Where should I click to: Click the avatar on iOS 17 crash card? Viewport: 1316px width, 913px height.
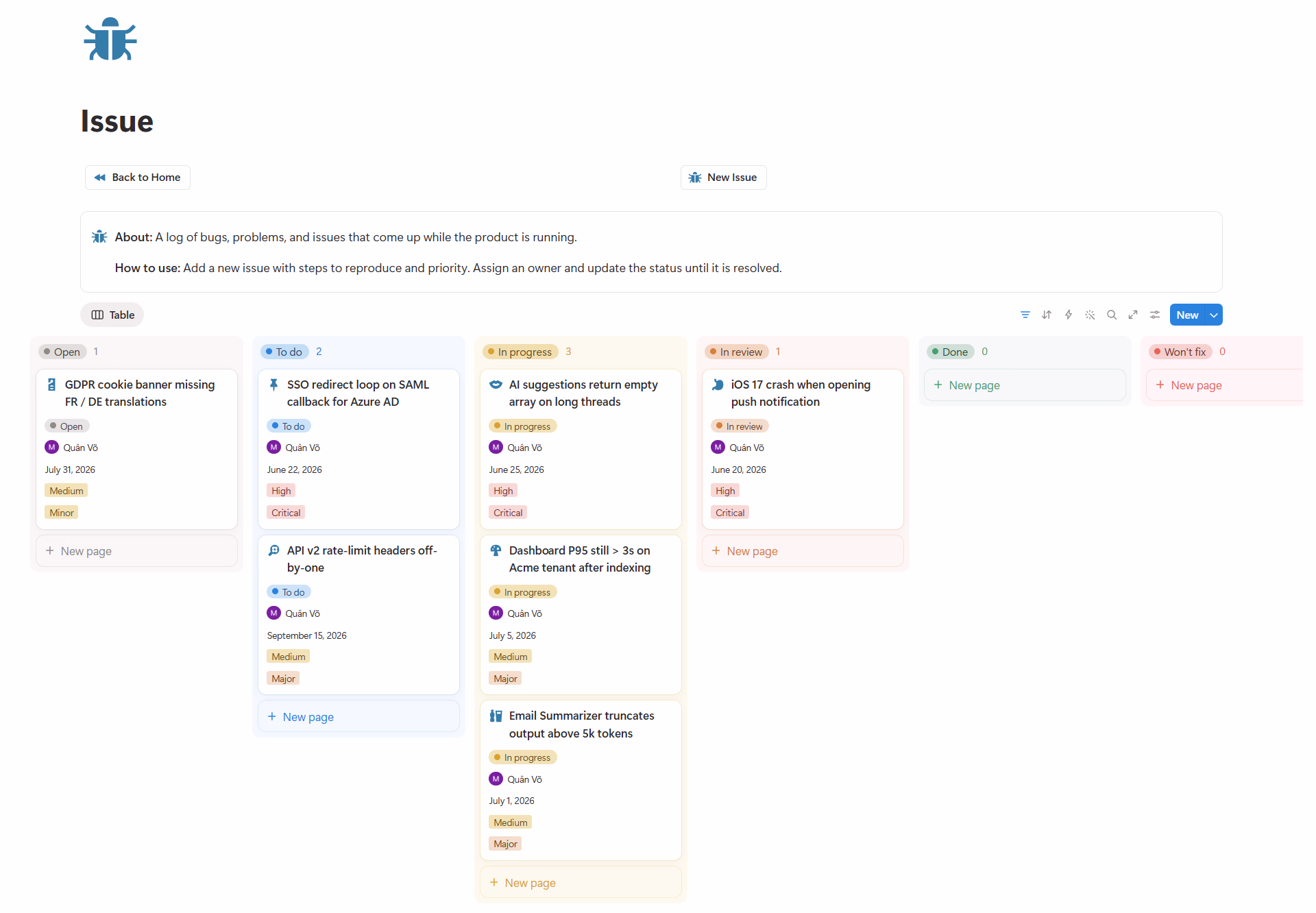pyautogui.click(x=718, y=447)
